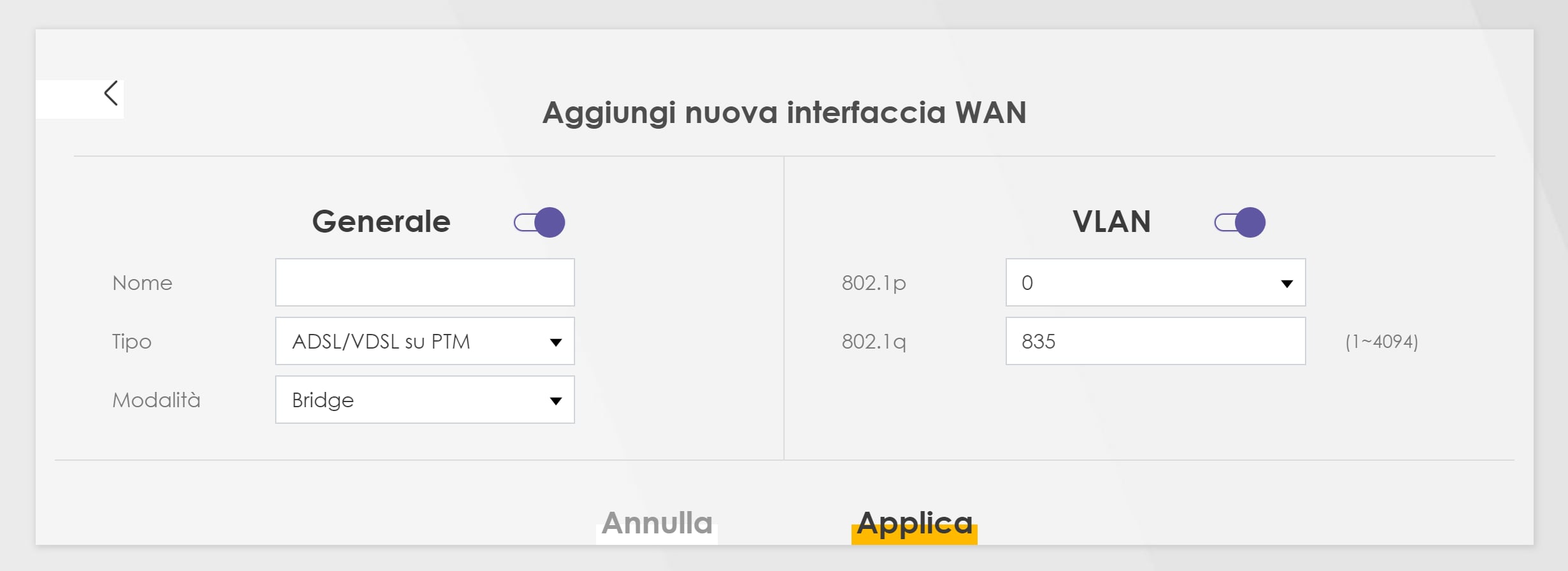The height and width of the screenshot is (571, 1568).
Task: Click the arrow icon in Modalità field
Action: (555, 401)
